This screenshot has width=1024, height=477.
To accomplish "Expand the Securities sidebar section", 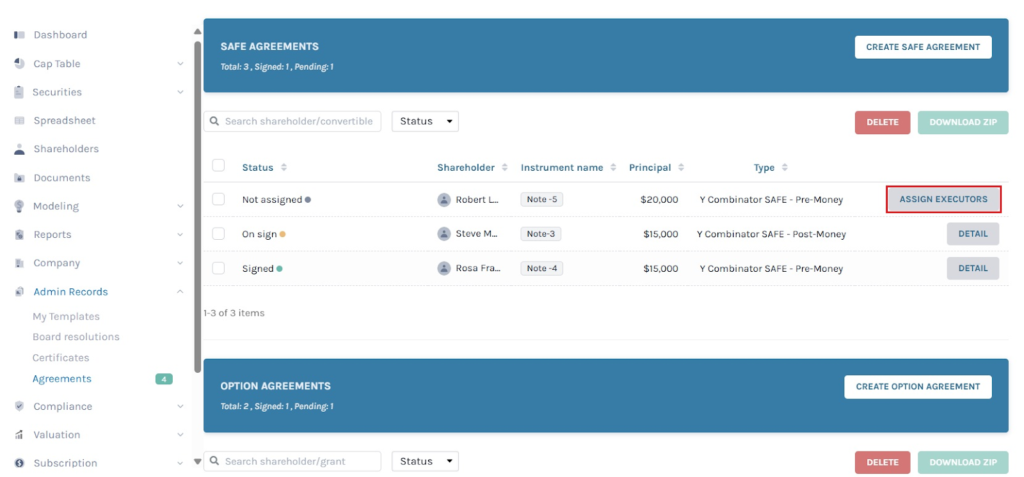I will (180, 92).
